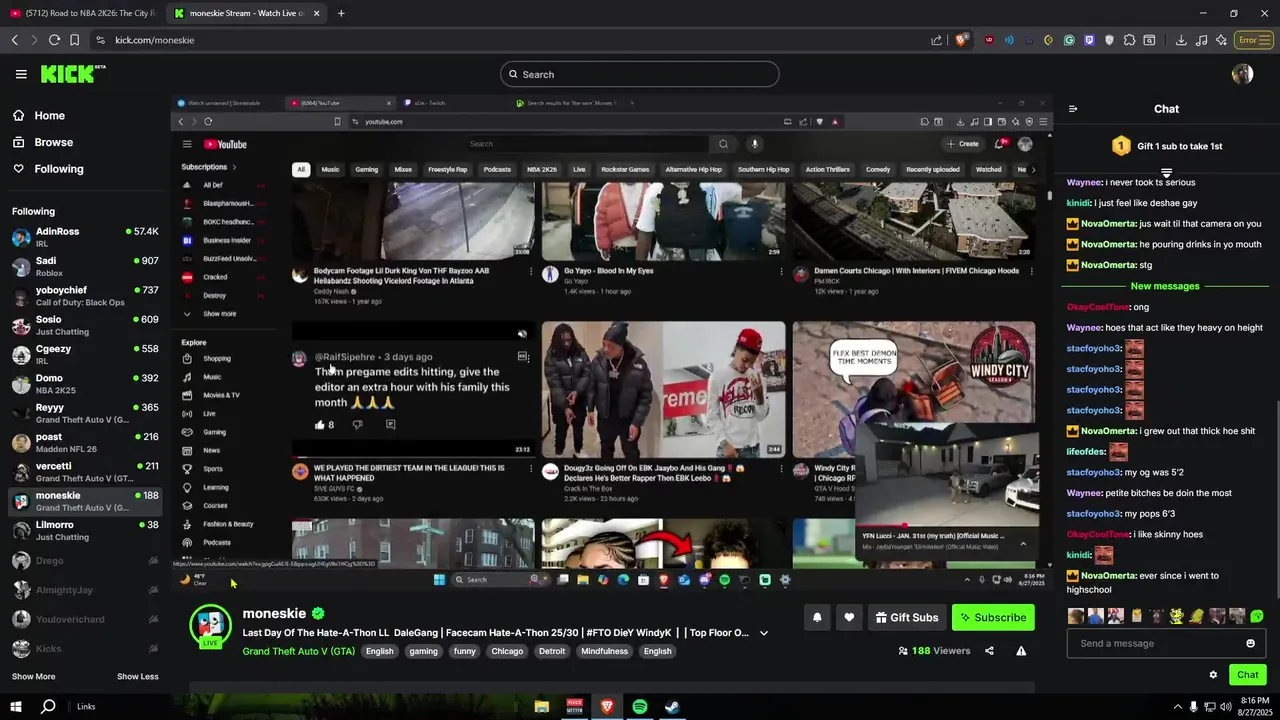Reload the Kick page
Image resolution: width=1280 pixels, height=720 pixels.
point(54,40)
